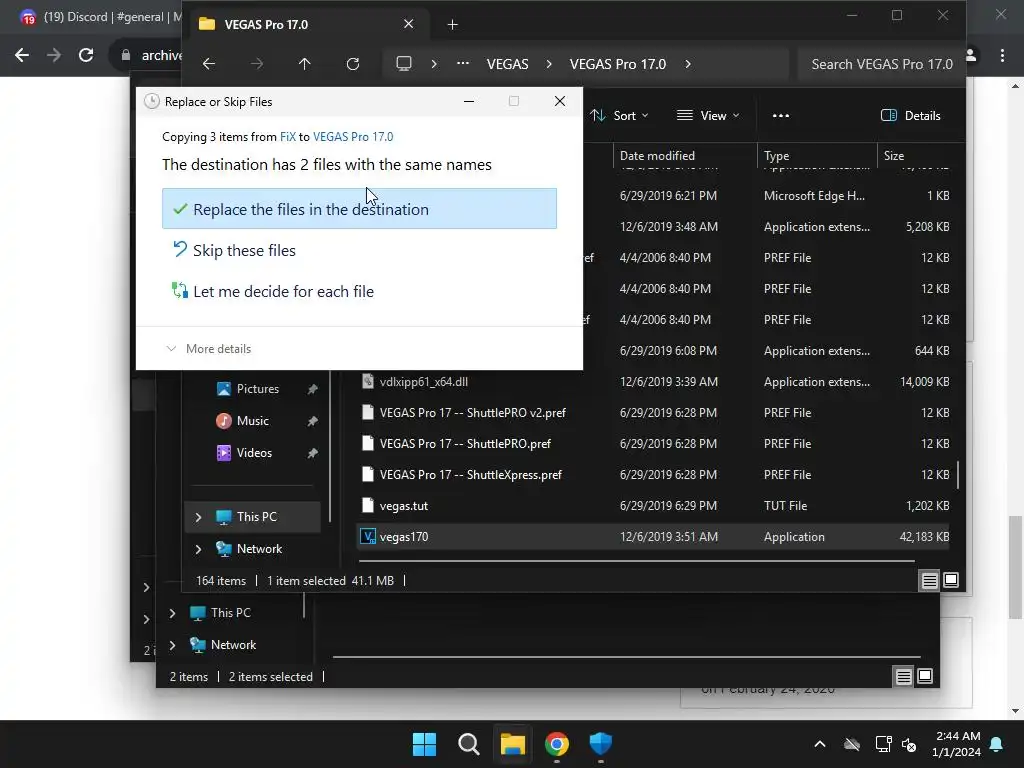The height and width of the screenshot is (768, 1024).
Task: Open notifications bell in the taskbar
Action: tap(997, 744)
